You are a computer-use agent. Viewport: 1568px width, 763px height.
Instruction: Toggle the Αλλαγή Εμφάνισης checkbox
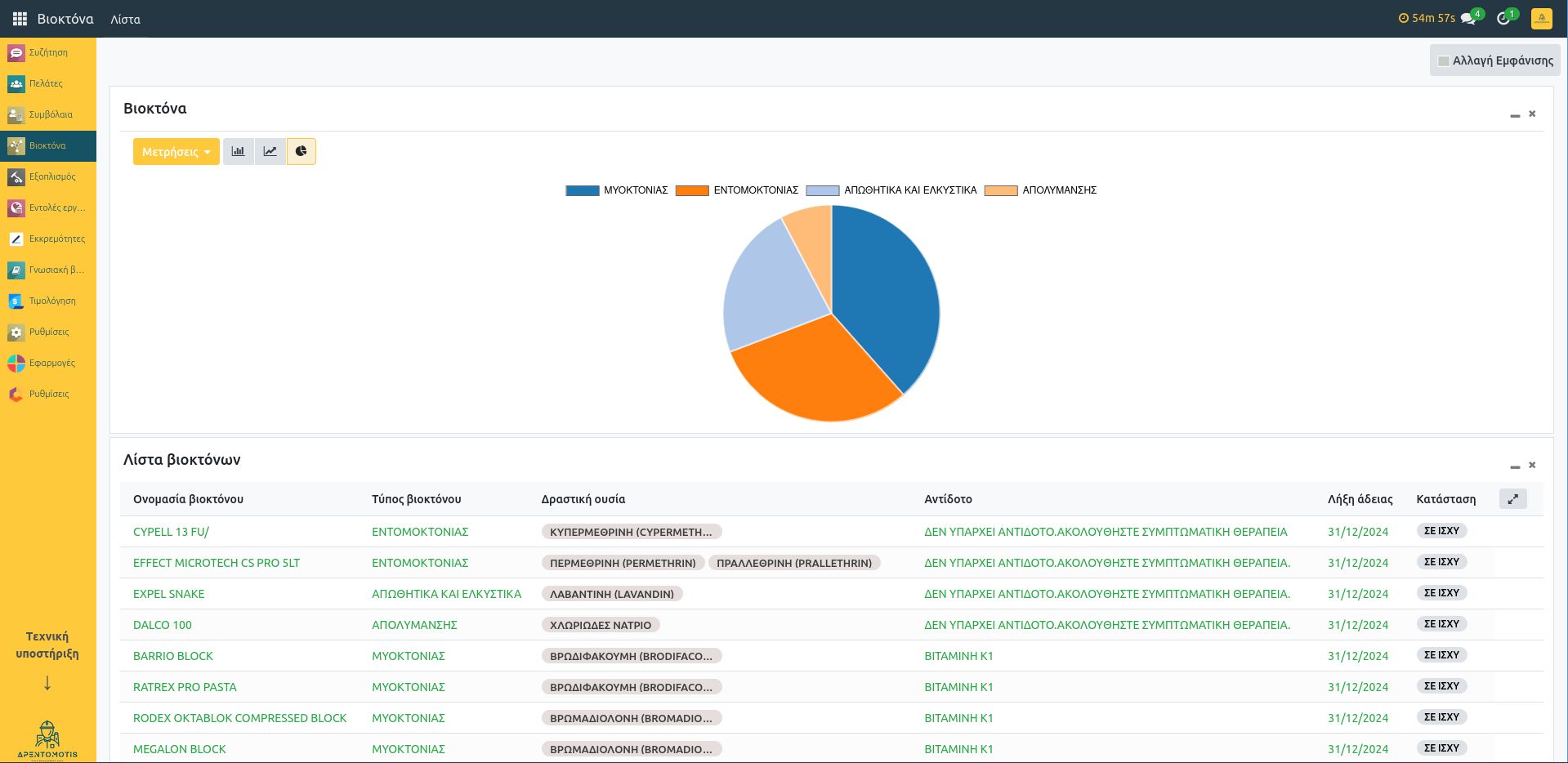coord(1444,61)
